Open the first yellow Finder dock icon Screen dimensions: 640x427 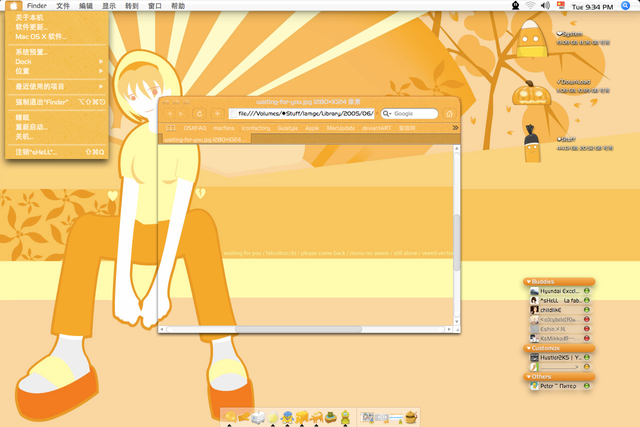(x=230, y=417)
